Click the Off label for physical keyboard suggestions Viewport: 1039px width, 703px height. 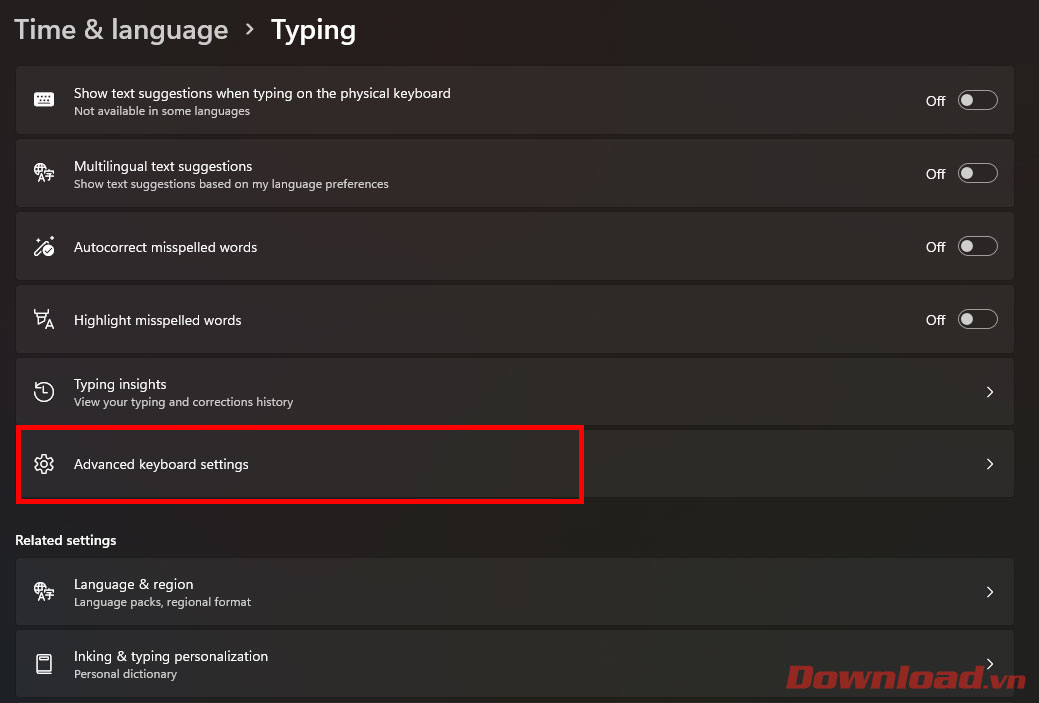coord(935,101)
